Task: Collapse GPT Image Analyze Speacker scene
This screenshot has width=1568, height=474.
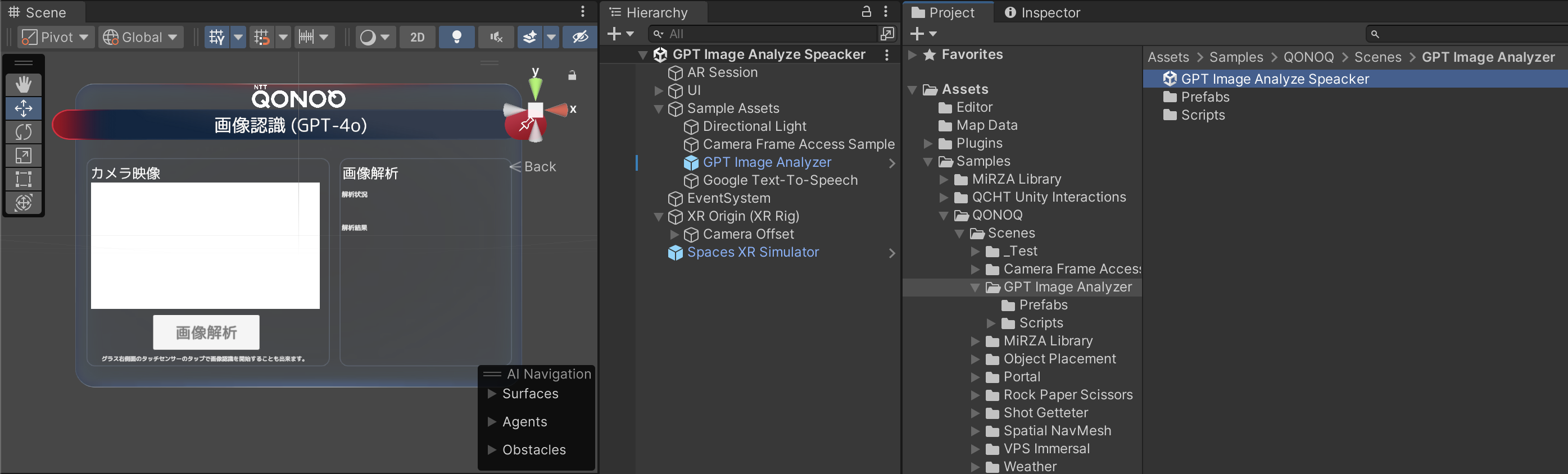Action: point(643,55)
